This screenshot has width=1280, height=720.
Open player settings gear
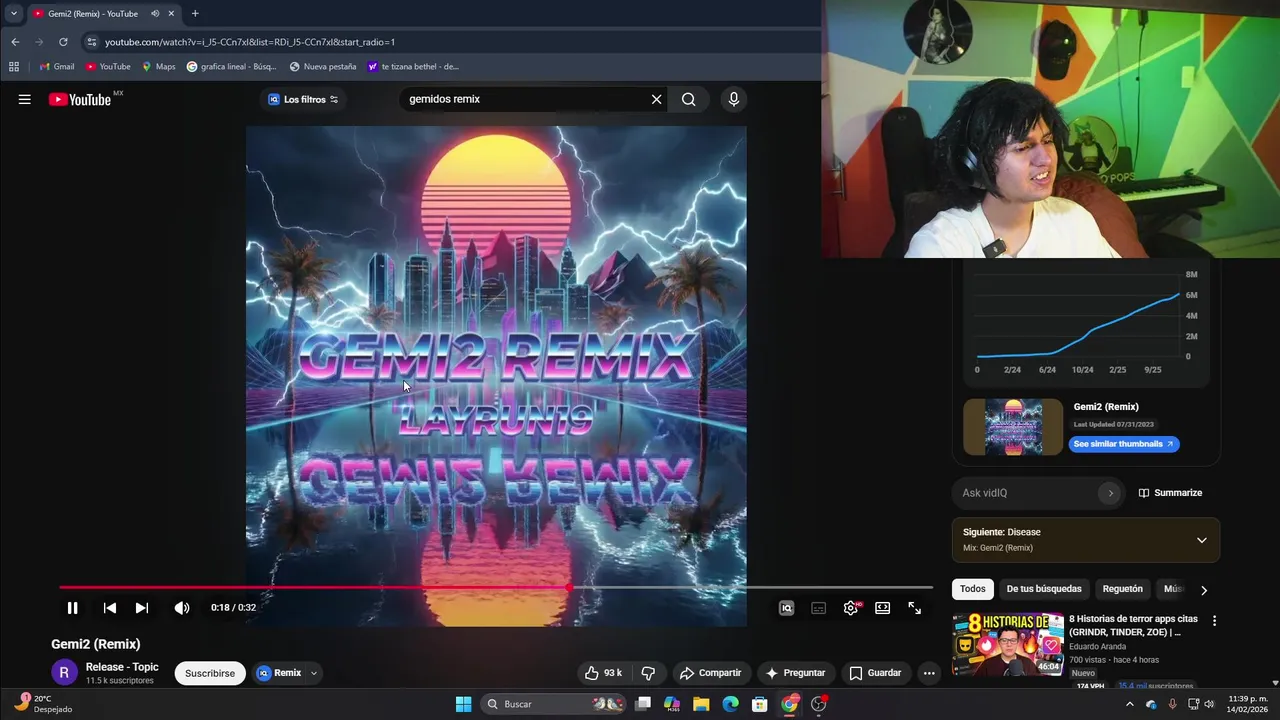(x=851, y=607)
